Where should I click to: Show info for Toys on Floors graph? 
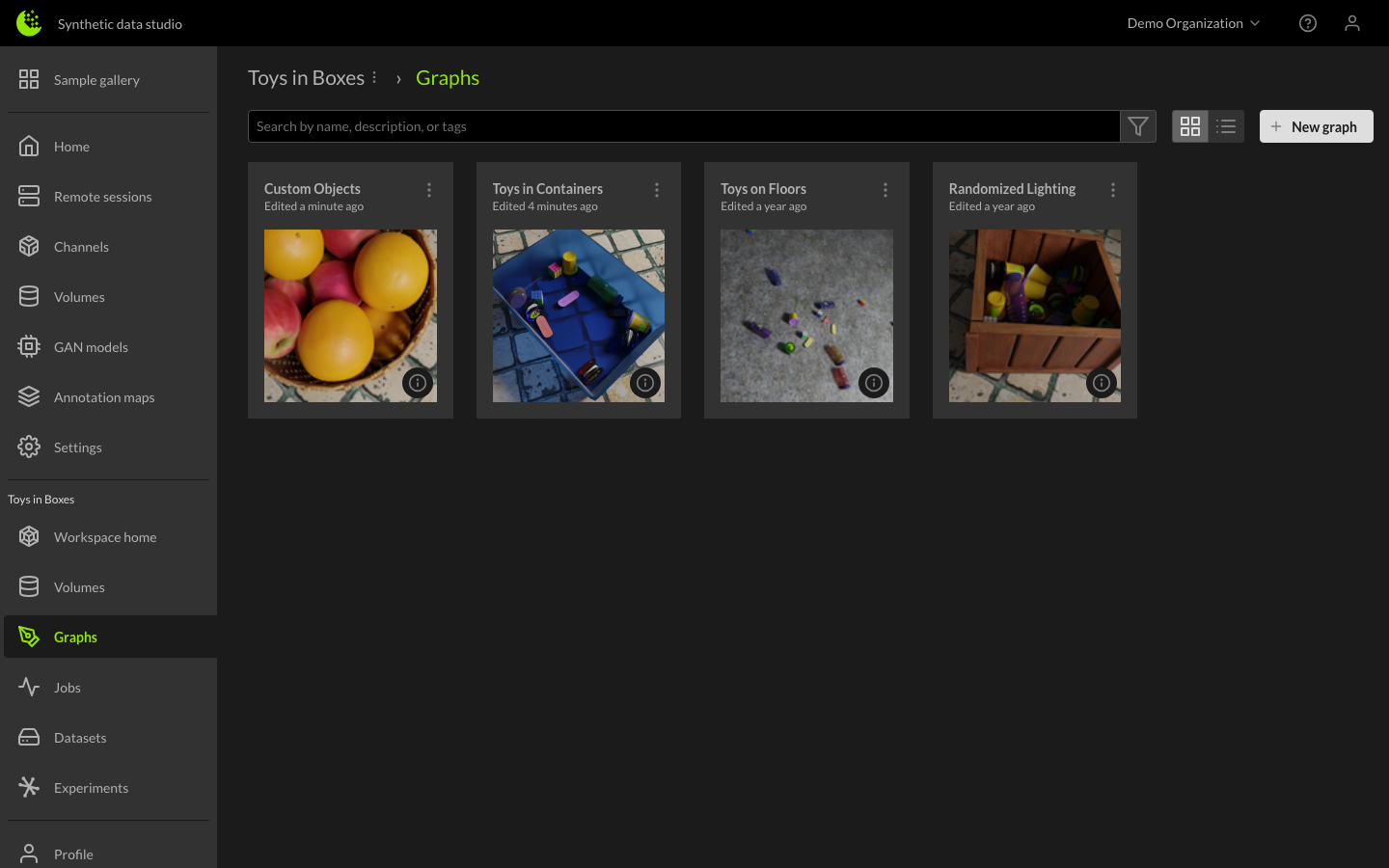point(874,383)
